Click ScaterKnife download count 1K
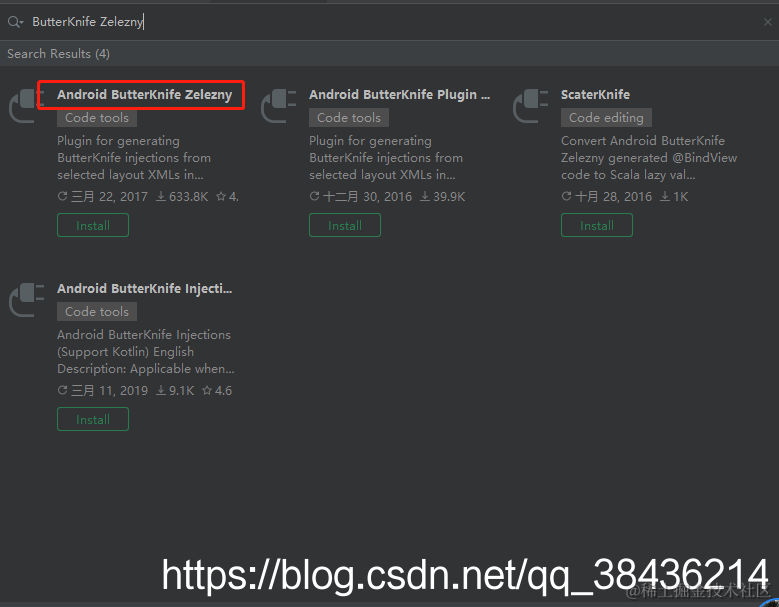Image resolution: width=779 pixels, height=607 pixels. point(674,197)
